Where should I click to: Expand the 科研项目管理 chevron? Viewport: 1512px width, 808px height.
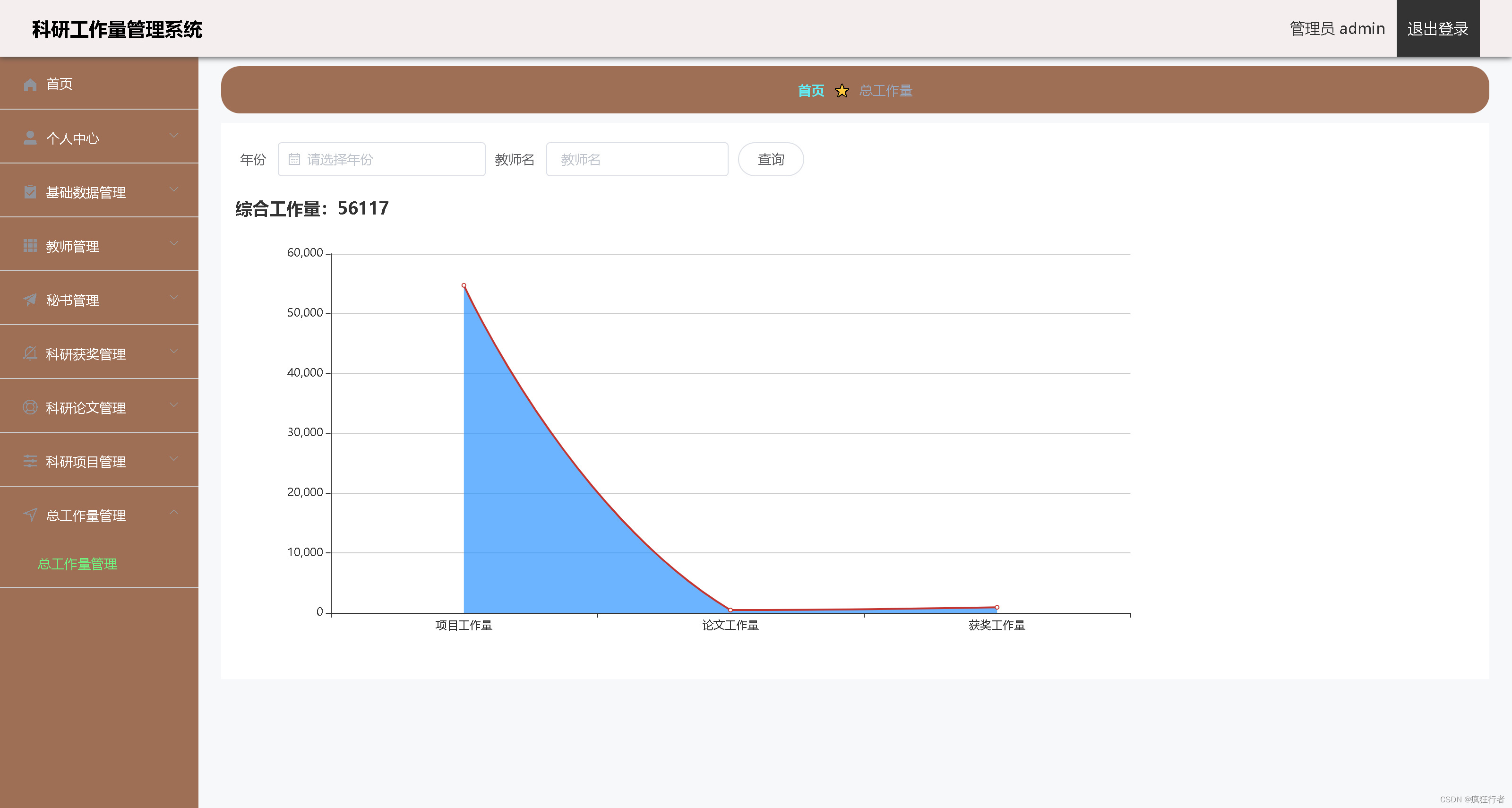[174, 459]
